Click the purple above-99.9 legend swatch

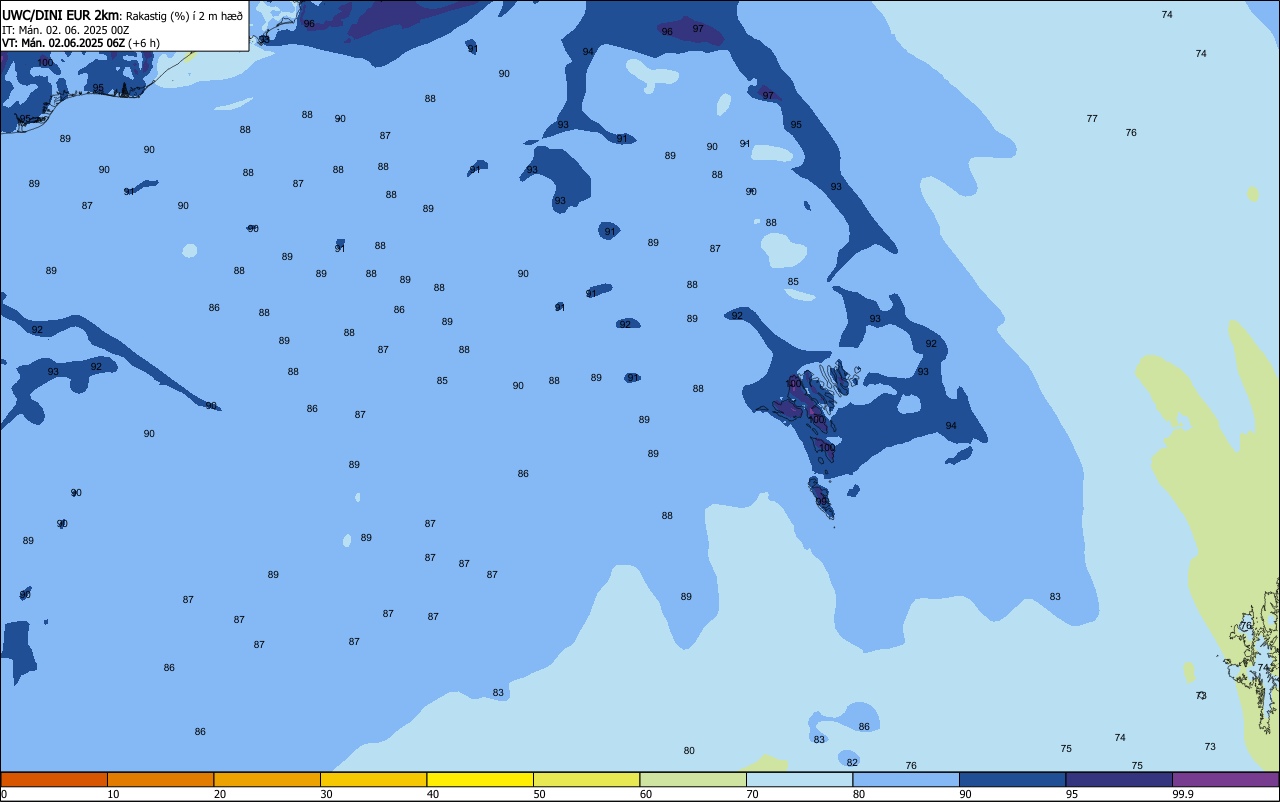pyautogui.click(x=1225, y=779)
